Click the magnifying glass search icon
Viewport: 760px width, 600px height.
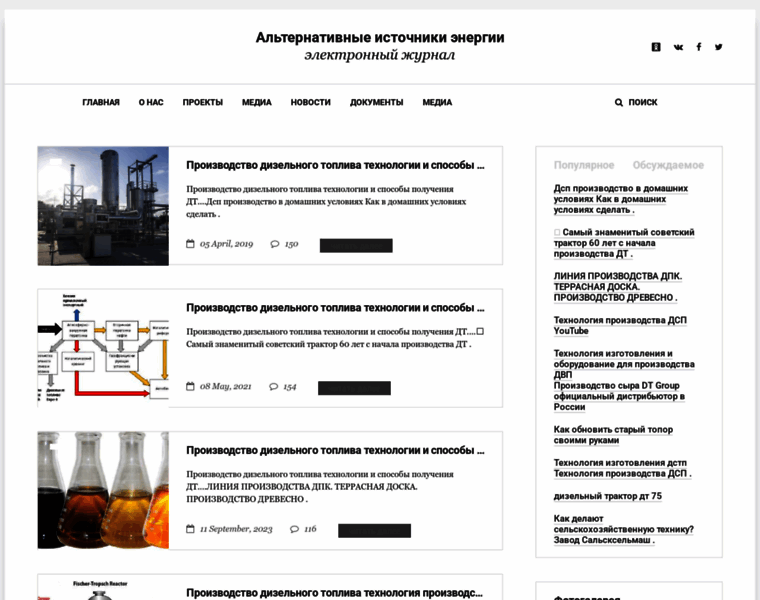(x=619, y=102)
